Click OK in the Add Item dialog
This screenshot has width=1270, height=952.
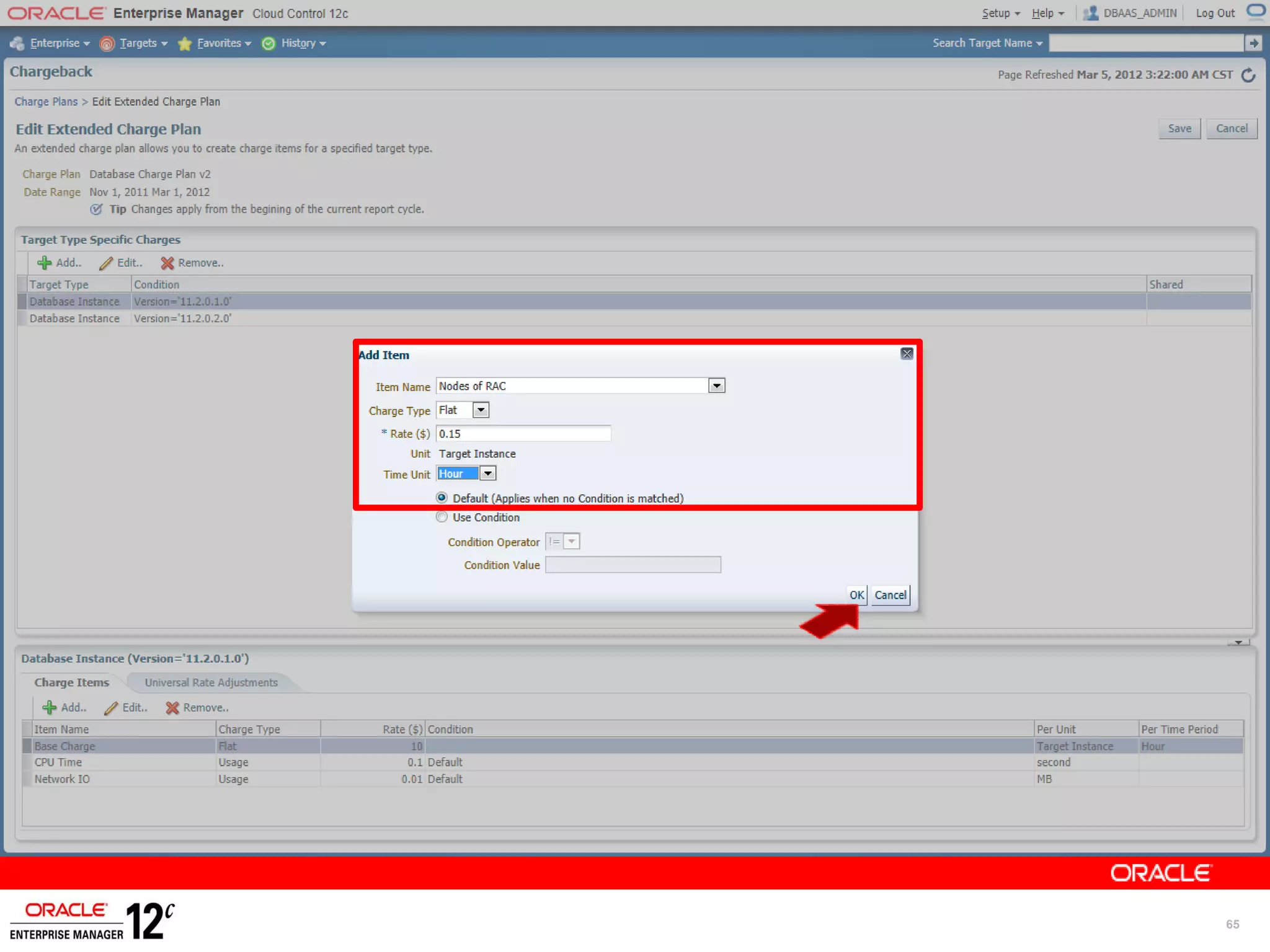coord(856,595)
